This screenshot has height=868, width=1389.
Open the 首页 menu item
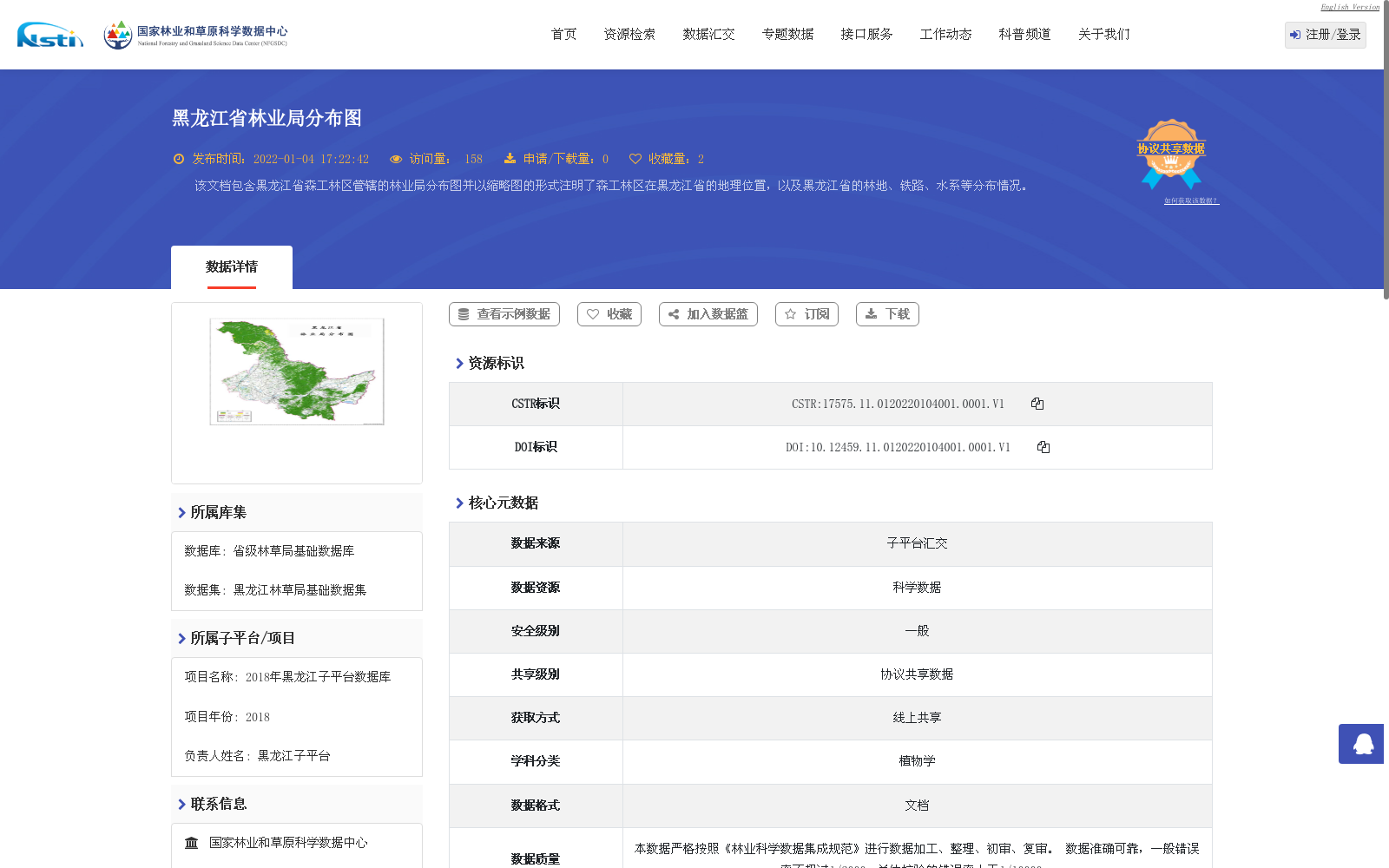563,35
